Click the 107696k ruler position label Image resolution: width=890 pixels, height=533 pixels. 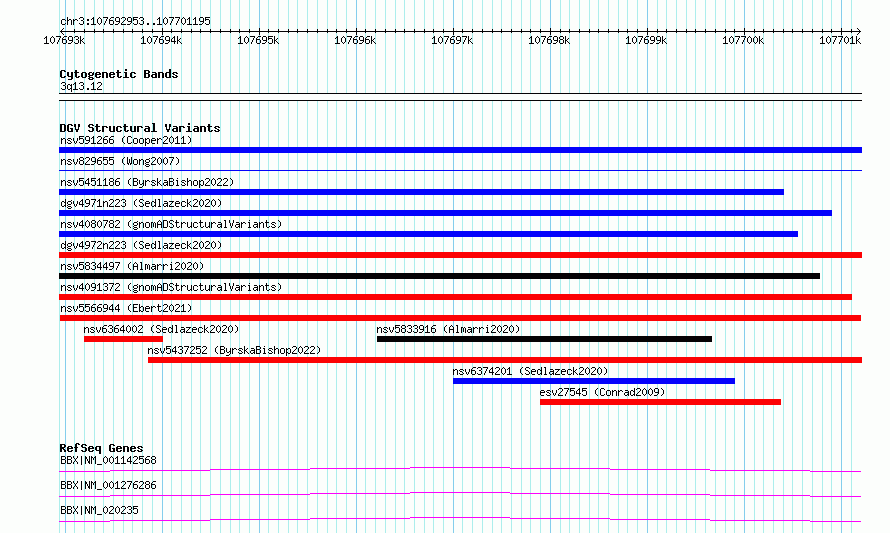(355, 40)
